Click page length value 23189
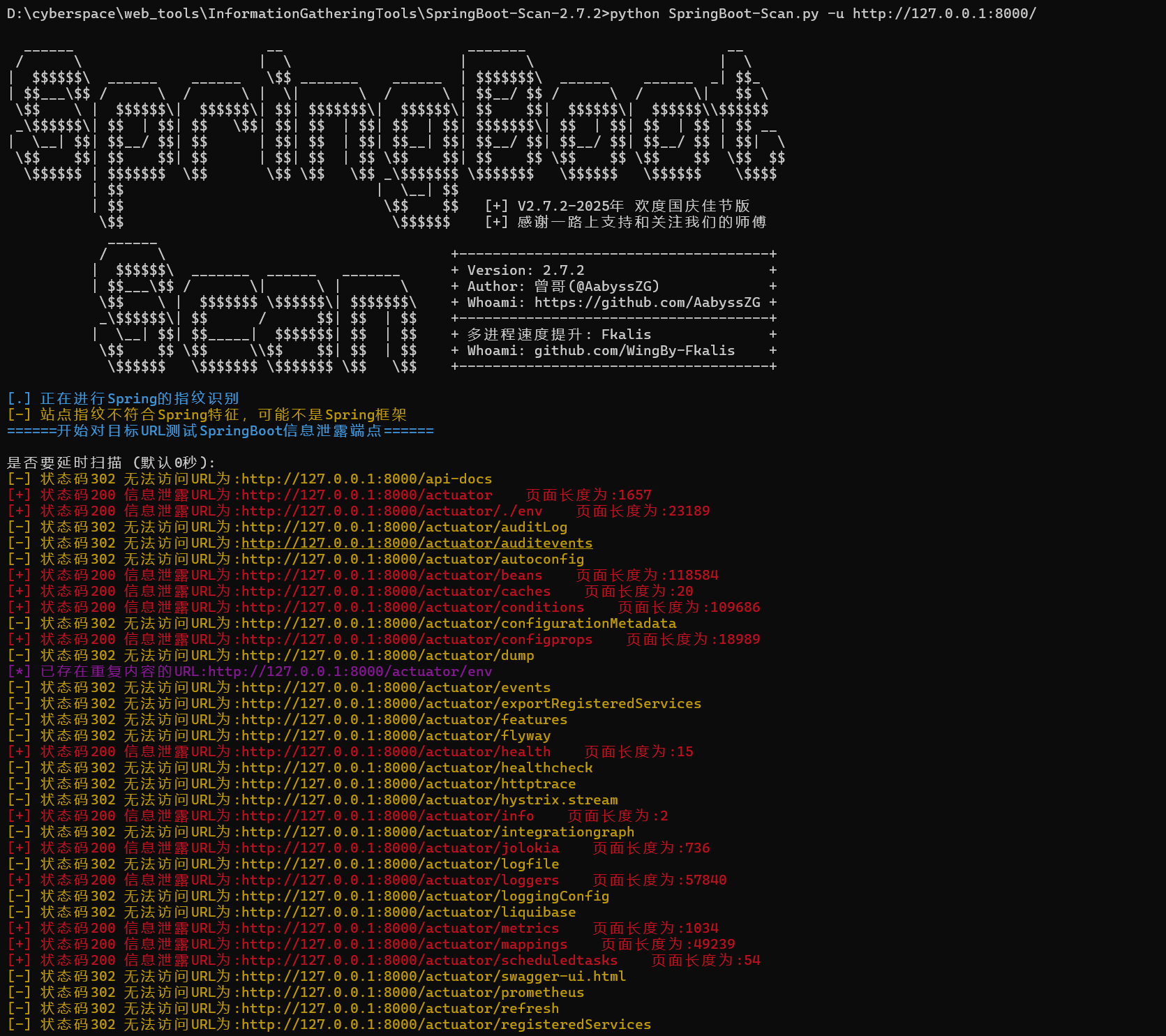 tap(689, 511)
